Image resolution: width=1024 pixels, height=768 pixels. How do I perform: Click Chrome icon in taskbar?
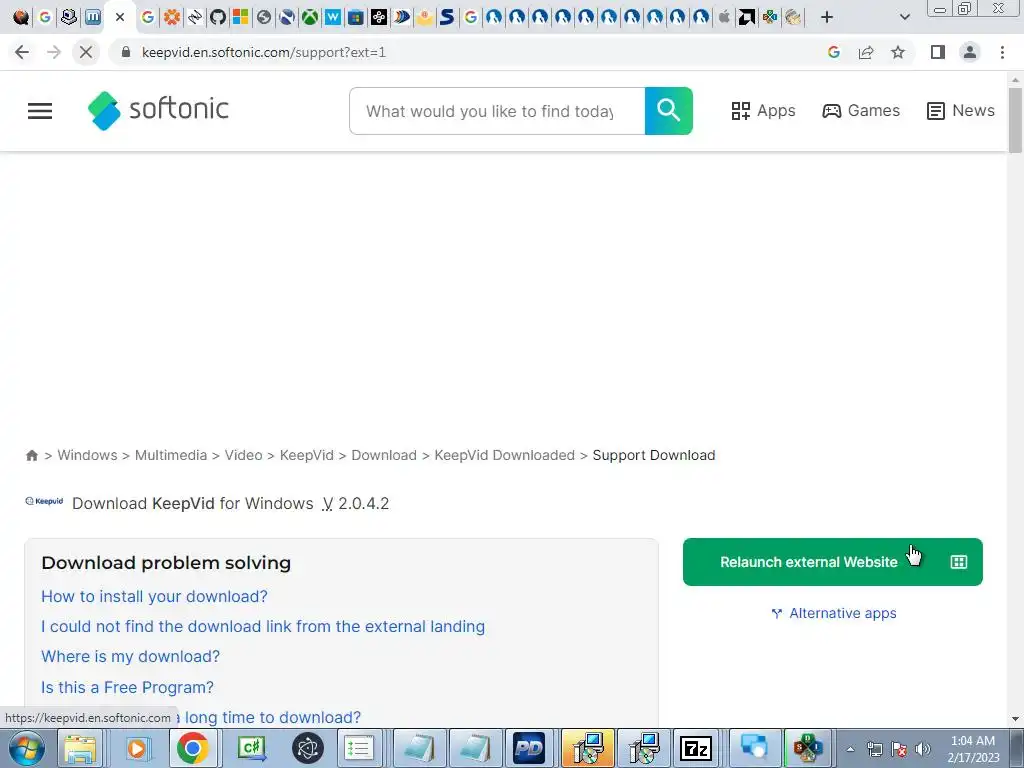(x=193, y=748)
